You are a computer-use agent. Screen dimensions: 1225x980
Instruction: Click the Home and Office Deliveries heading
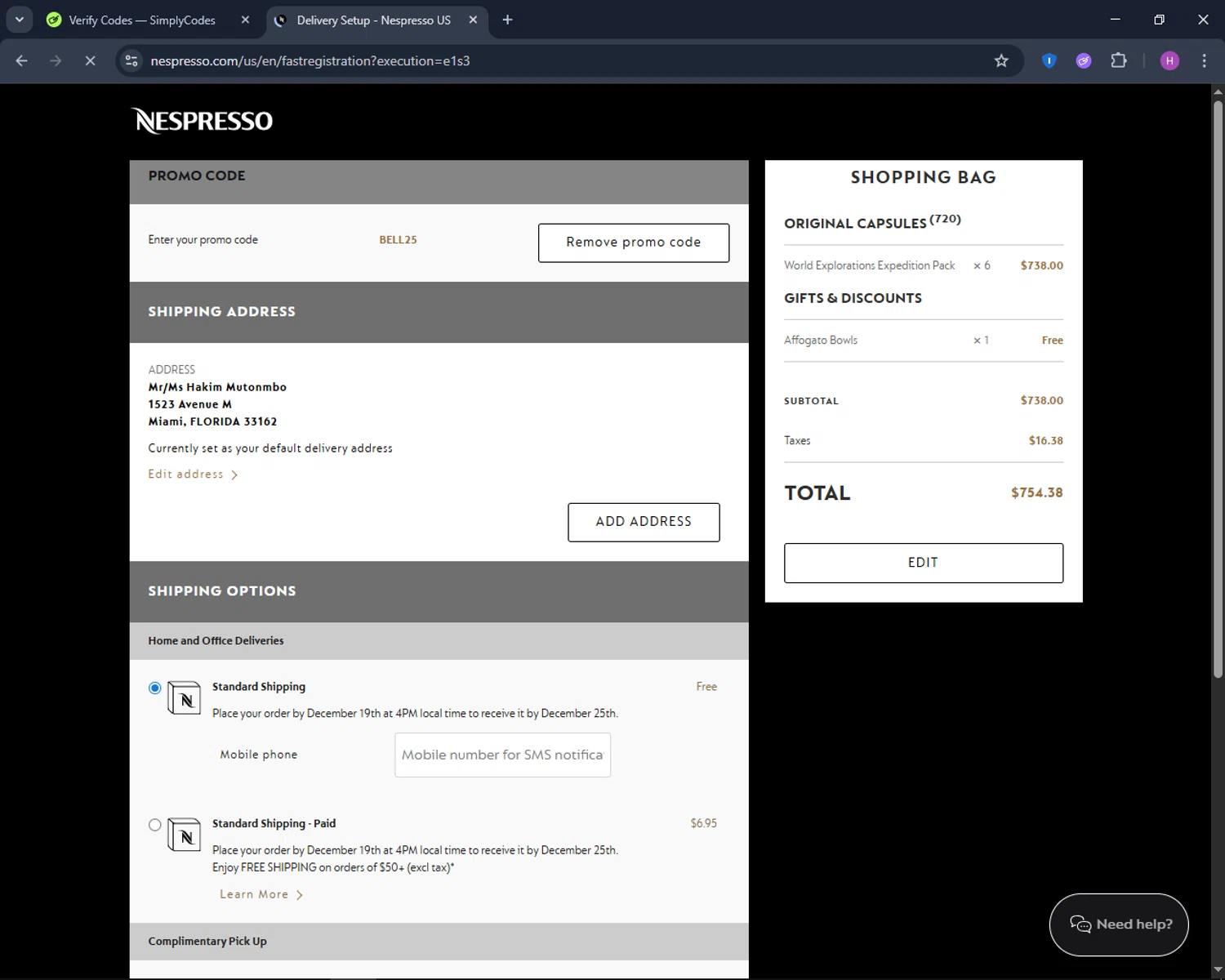tap(216, 640)
